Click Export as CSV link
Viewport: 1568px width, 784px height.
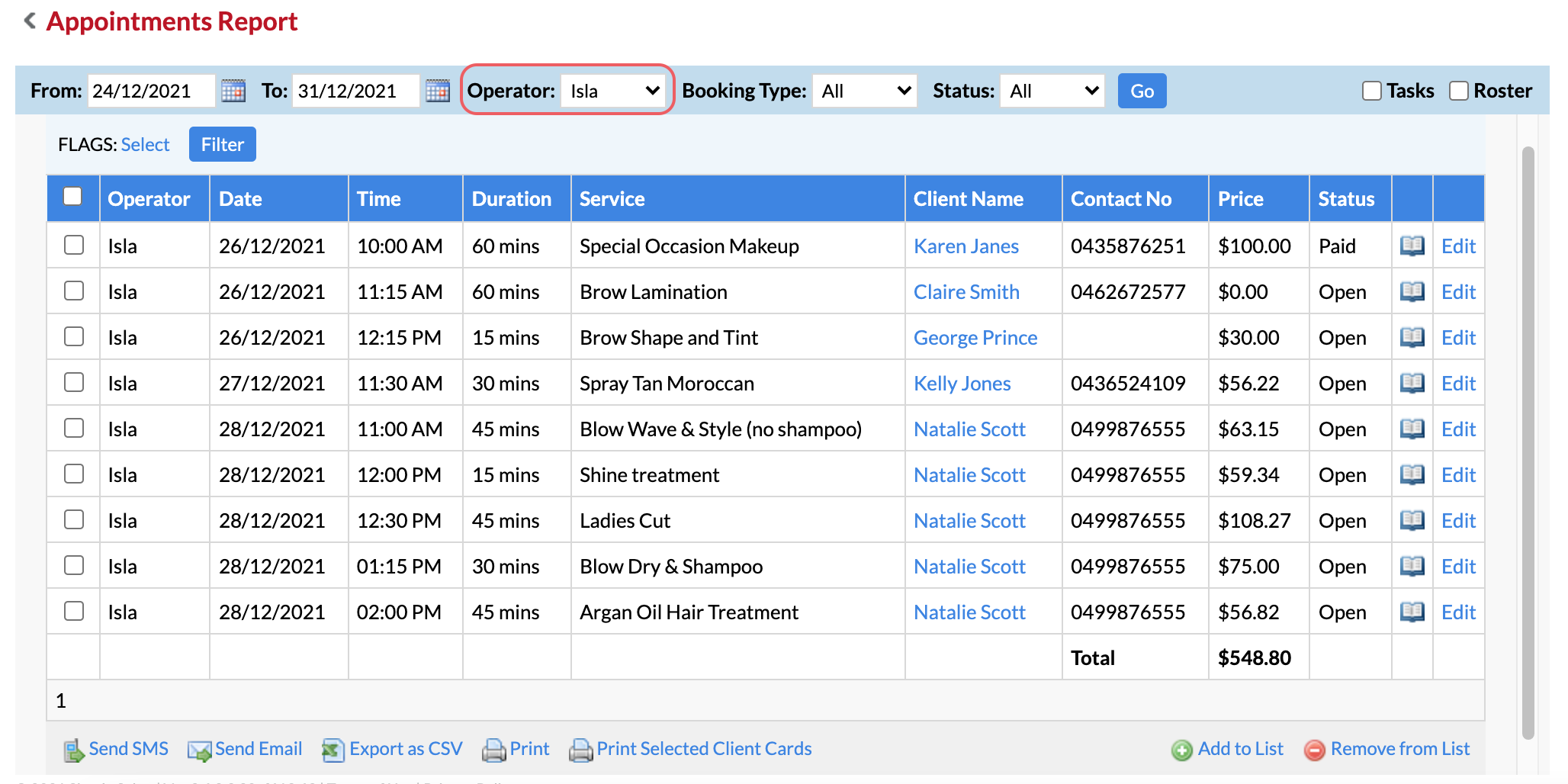406,748
